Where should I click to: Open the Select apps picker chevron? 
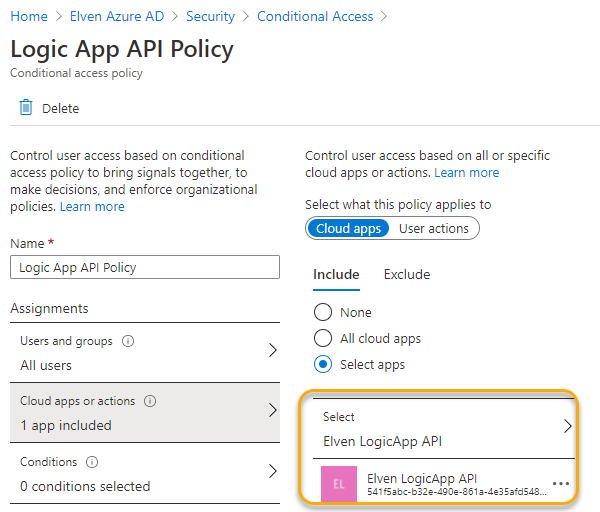(568, 426)
